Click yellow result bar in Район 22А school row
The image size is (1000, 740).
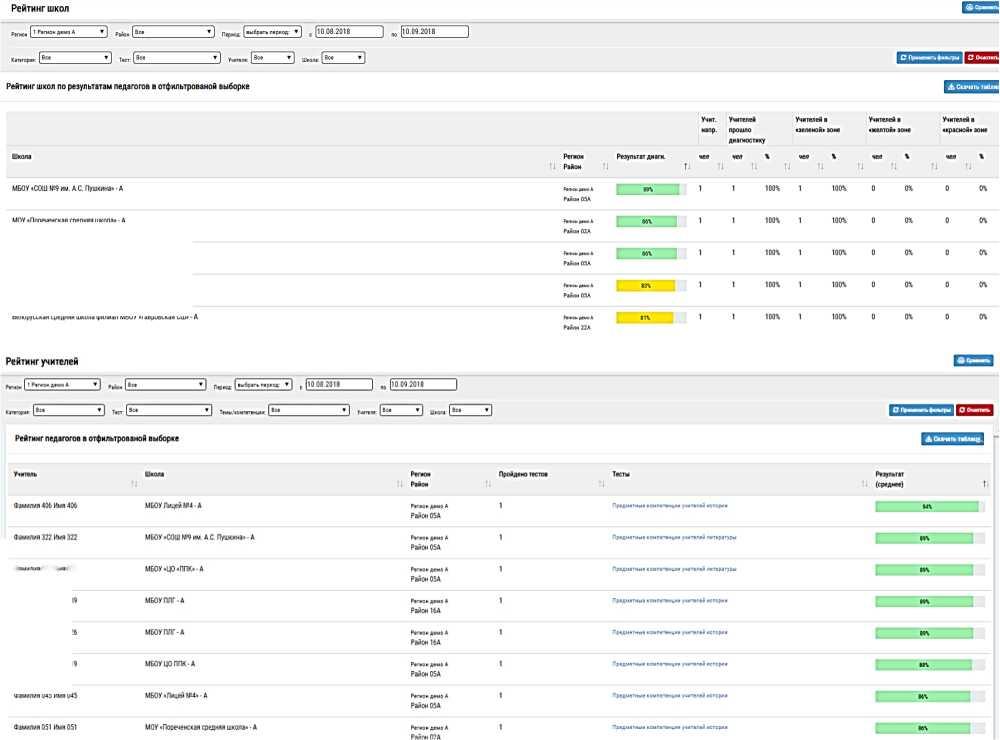coord(644,318)
